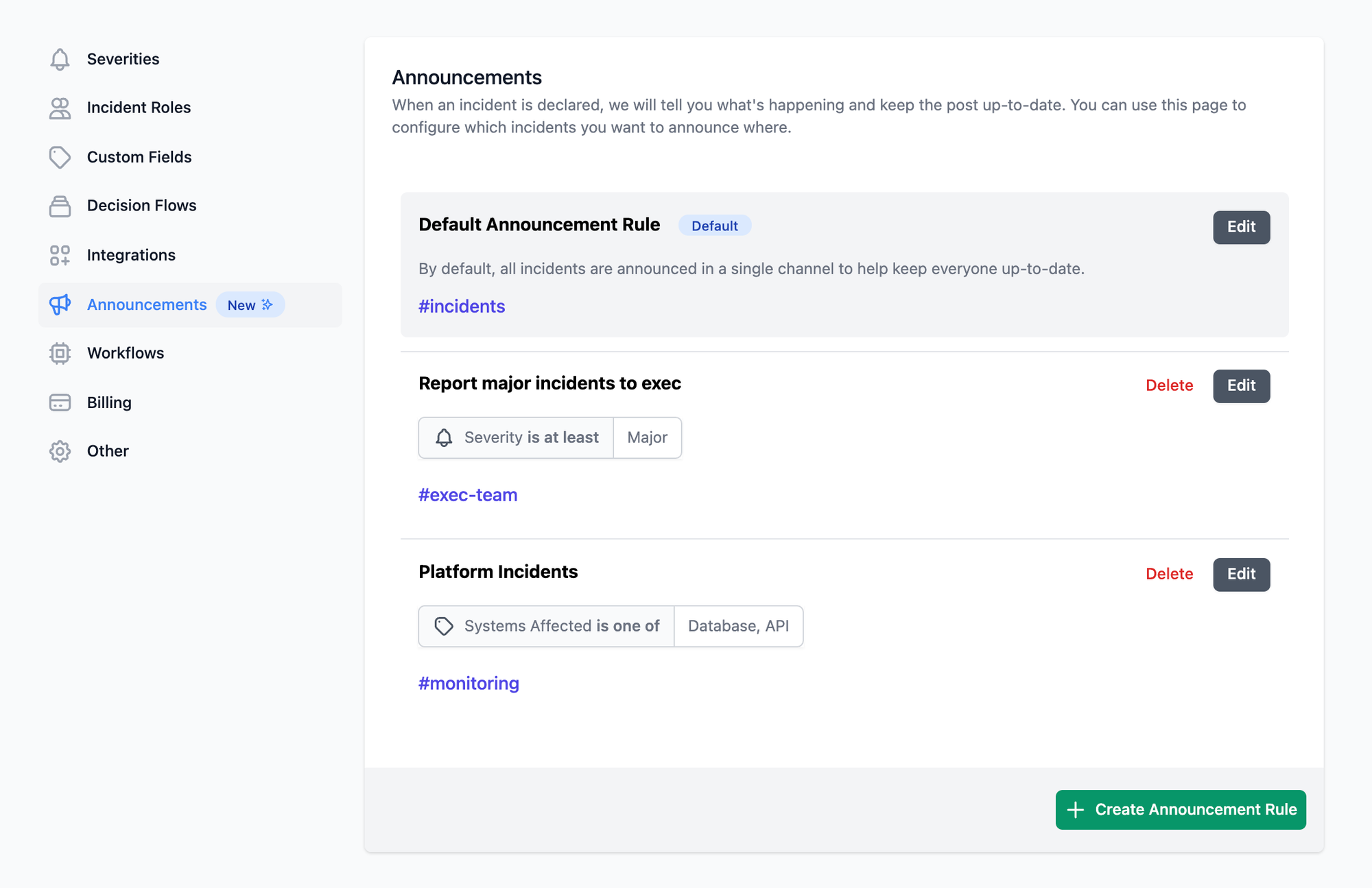The width and height of the screenshot is (1372, 888).
Task: Click the Workflows chip icon
Action: click(x=60, y=353)
